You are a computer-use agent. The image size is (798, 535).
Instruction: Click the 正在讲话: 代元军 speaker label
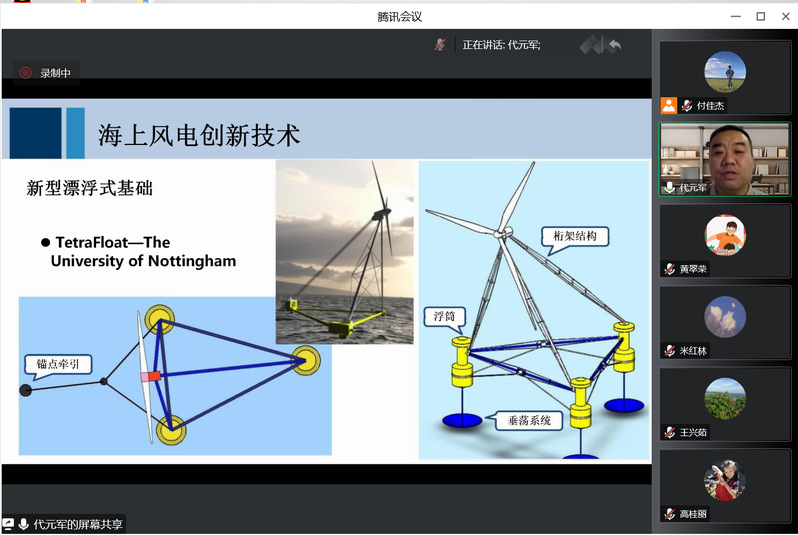pyautogui.click(x=501, y=45)
